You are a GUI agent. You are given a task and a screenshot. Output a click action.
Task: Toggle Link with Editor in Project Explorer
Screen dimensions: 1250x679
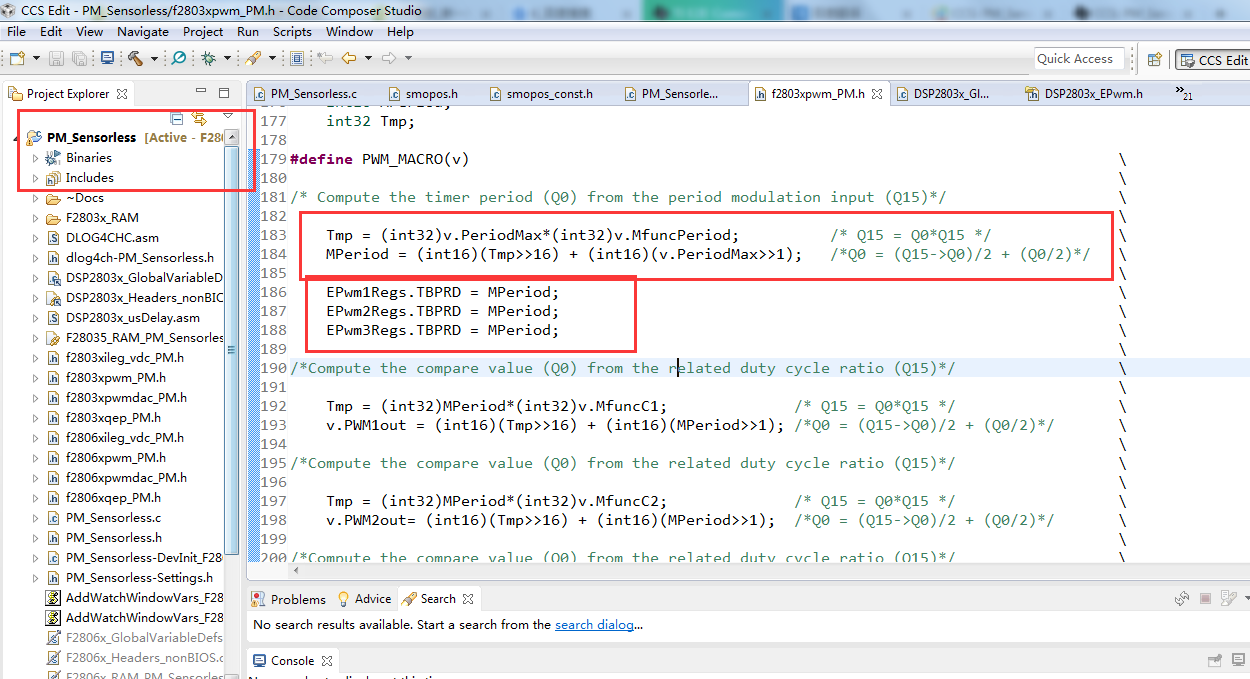(x=199, y=118)
